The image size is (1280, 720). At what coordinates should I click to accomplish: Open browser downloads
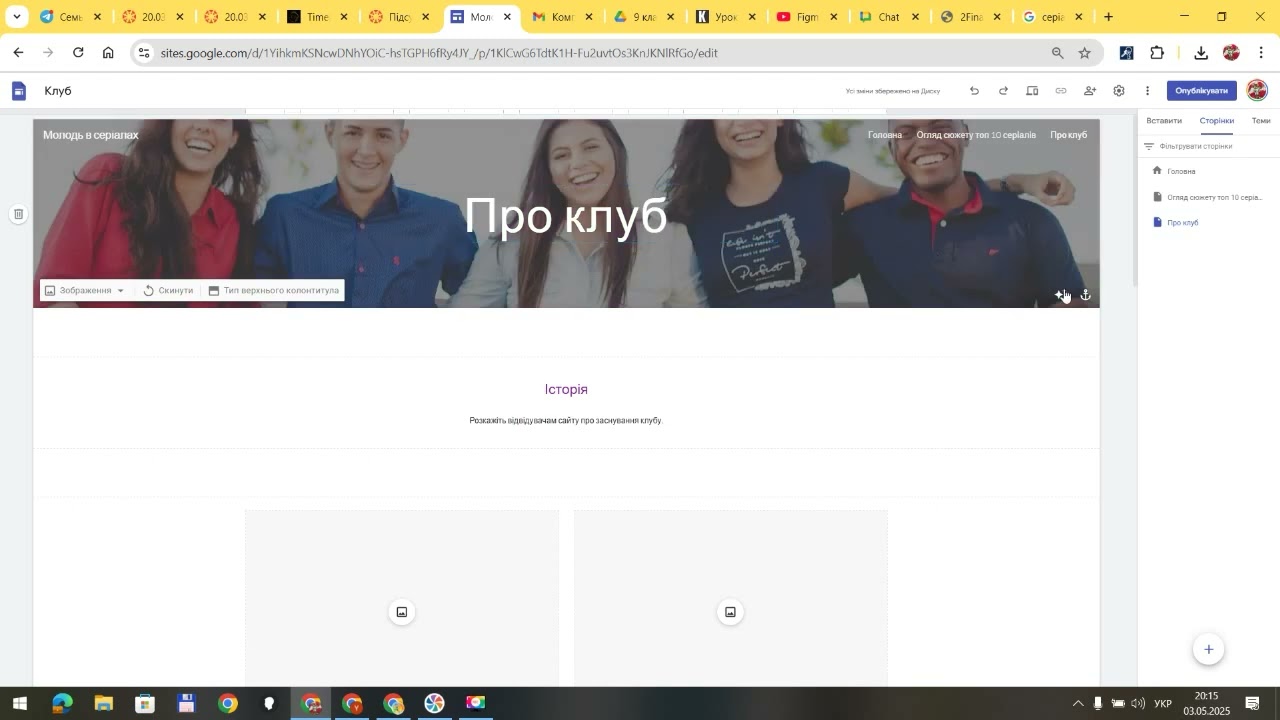[1201, 53]
